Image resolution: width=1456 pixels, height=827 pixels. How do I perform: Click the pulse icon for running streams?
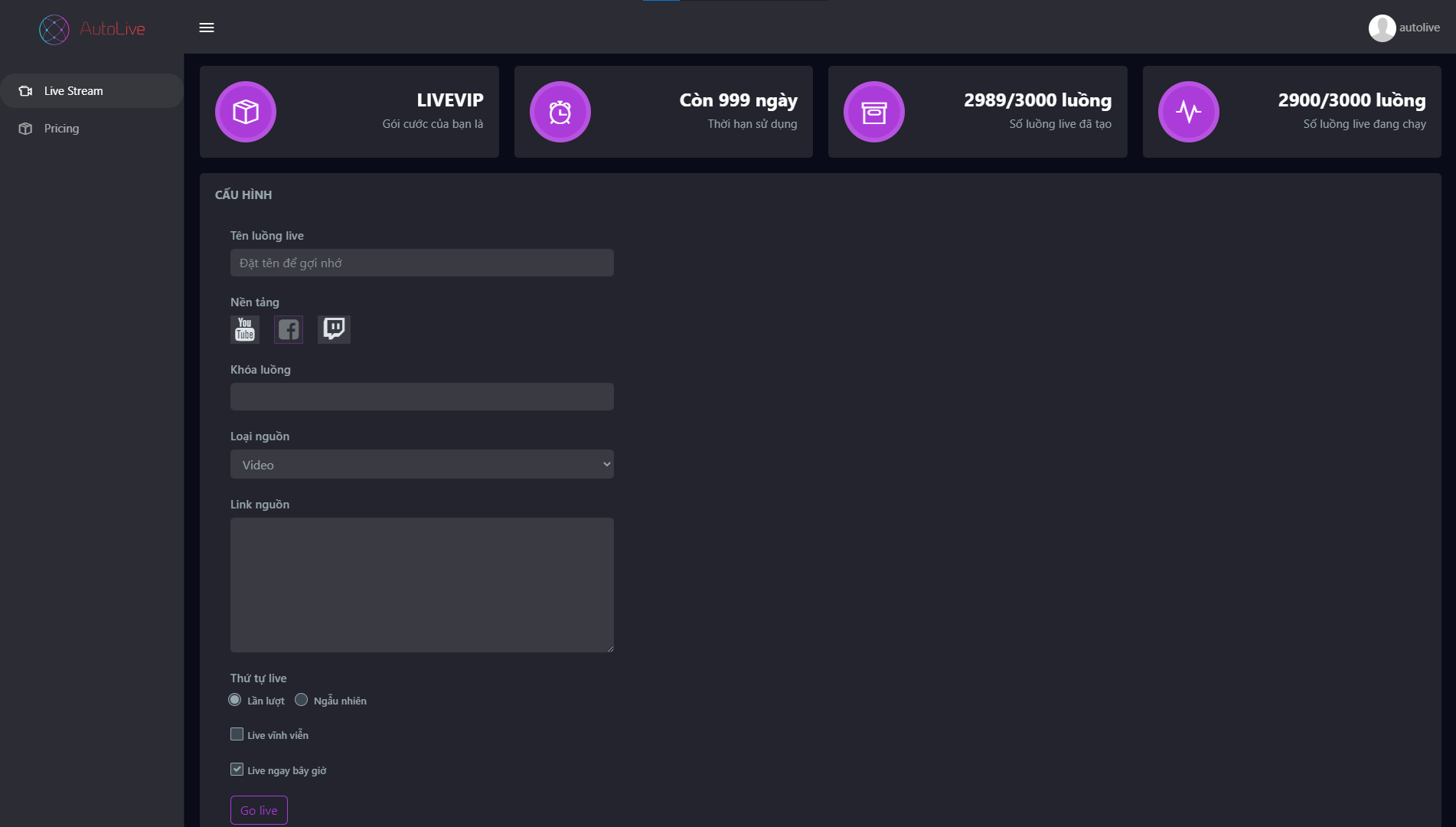tap(1189, 112)
